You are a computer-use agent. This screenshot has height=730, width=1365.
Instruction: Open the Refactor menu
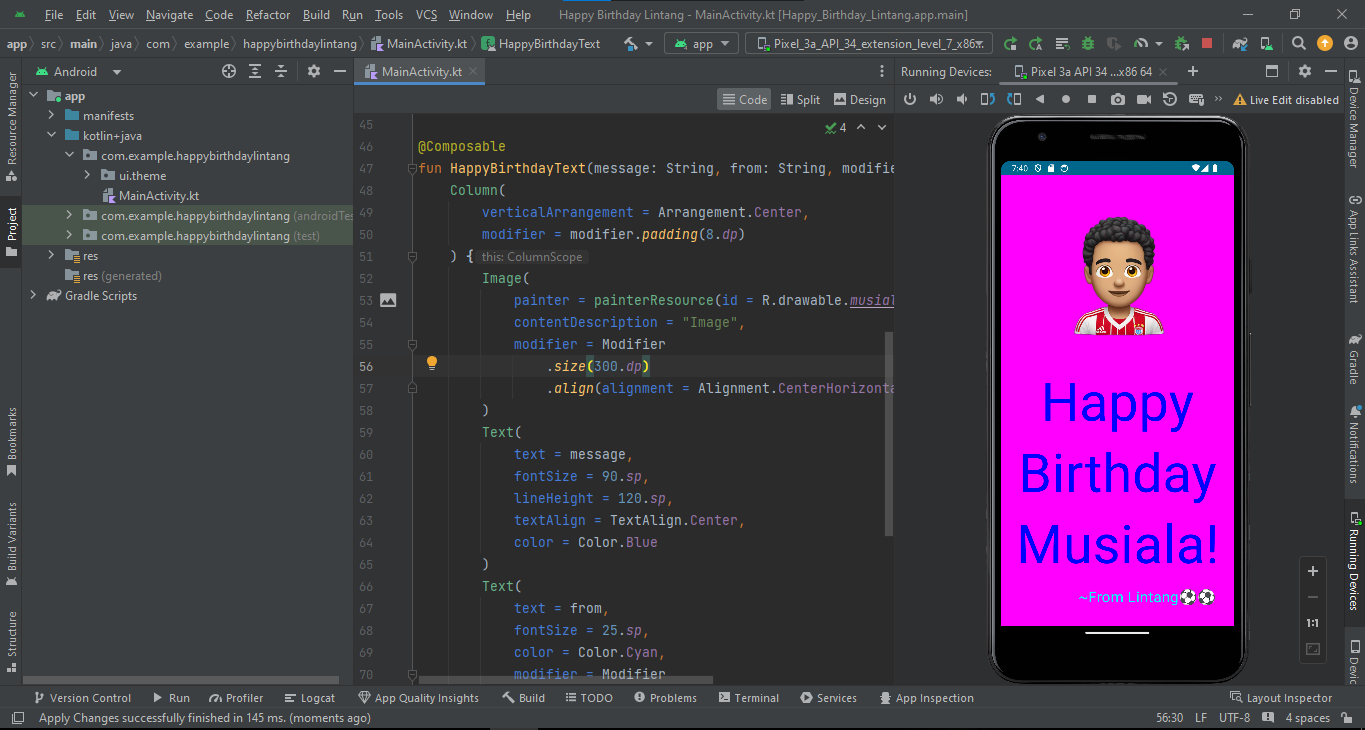tap(268, 15)
